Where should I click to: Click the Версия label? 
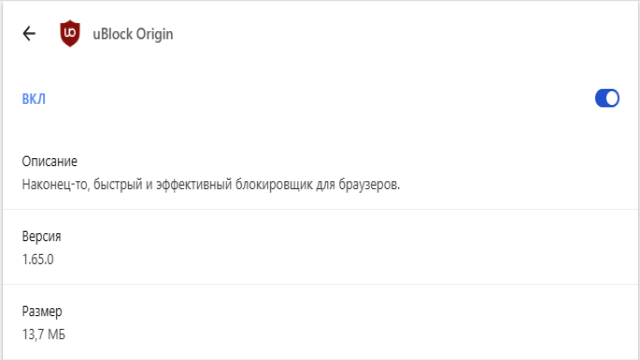[x=41, y=236]
